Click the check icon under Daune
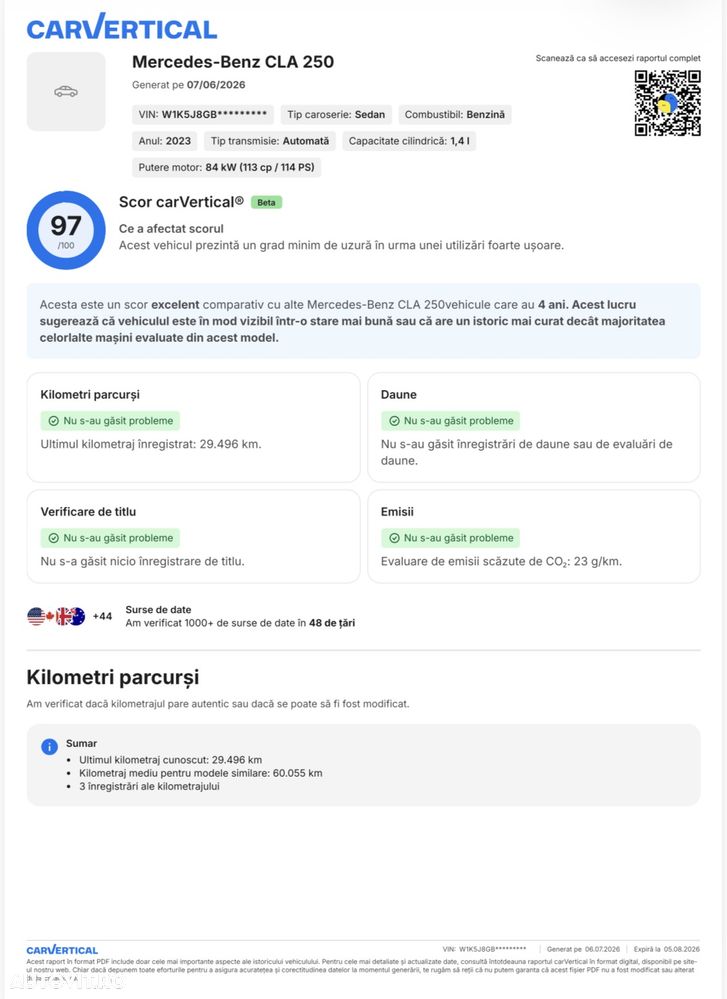Viewport: 727px width, 999px height. click(x=394, y=421)
